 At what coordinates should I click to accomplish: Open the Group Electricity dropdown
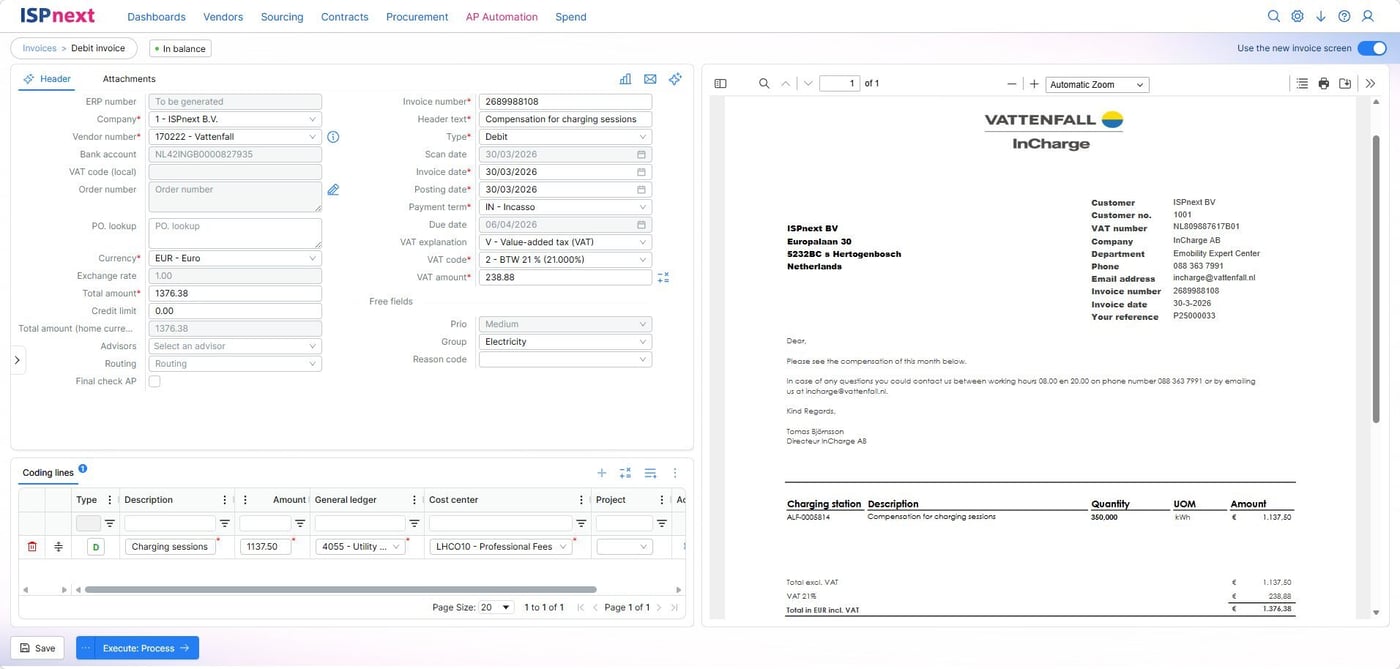pyautogui.click(x=565, y=342)
